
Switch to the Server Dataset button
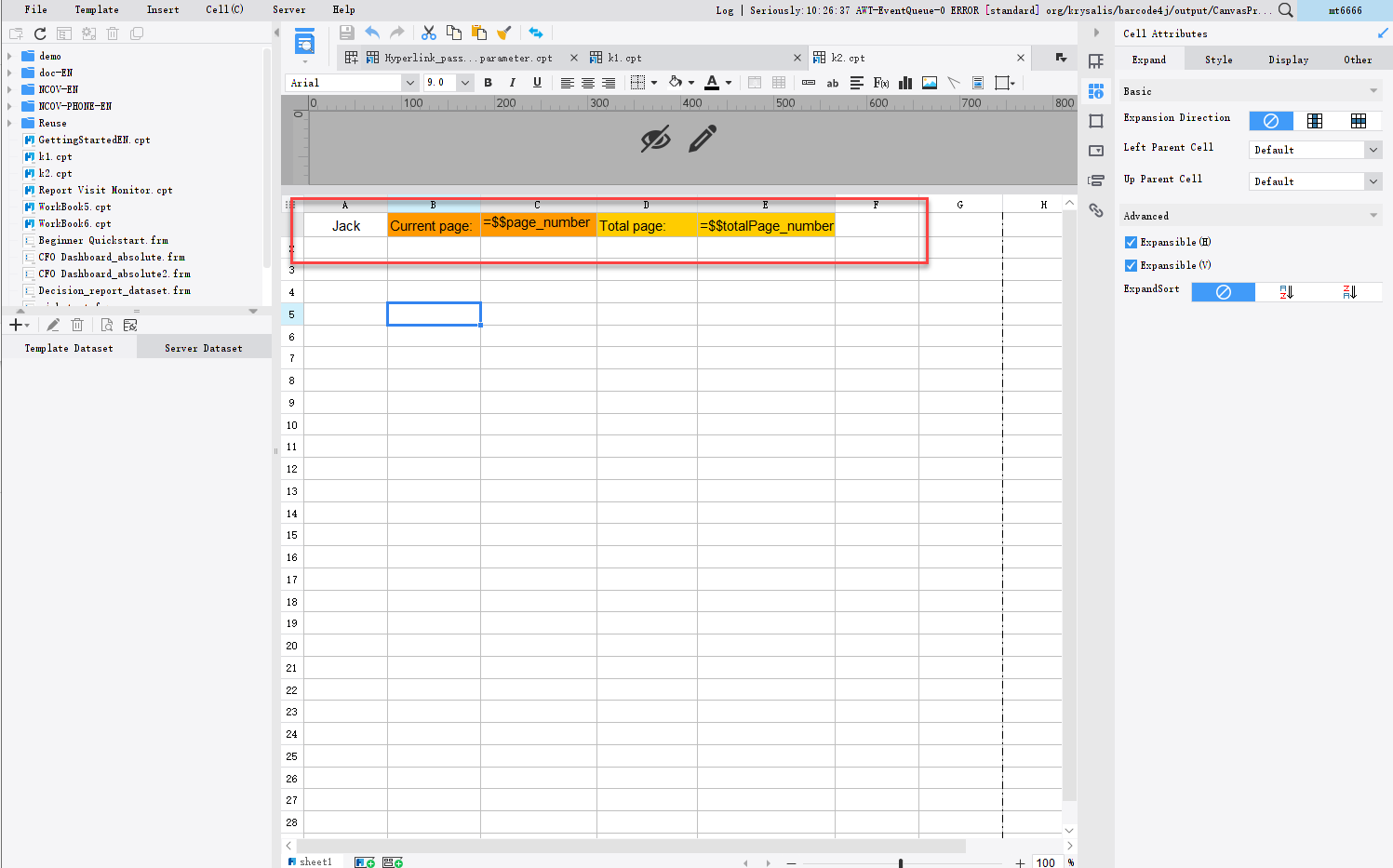(203, 347)
